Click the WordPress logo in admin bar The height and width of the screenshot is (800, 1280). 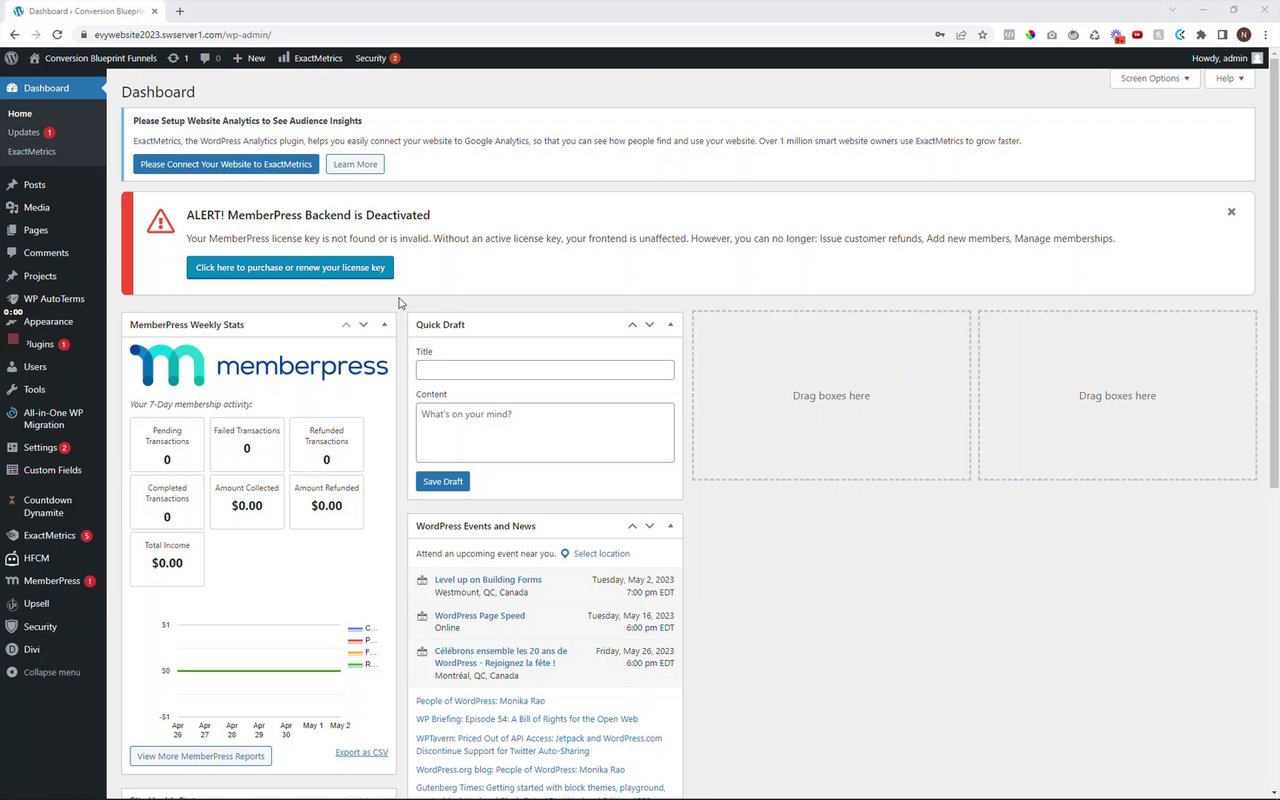point(11,58)
